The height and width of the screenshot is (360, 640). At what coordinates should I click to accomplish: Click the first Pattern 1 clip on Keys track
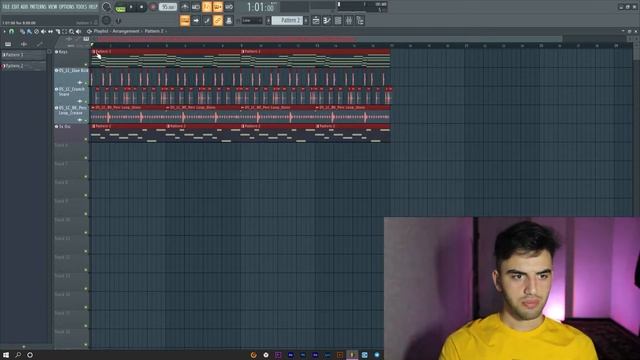[x=166, y=58]
